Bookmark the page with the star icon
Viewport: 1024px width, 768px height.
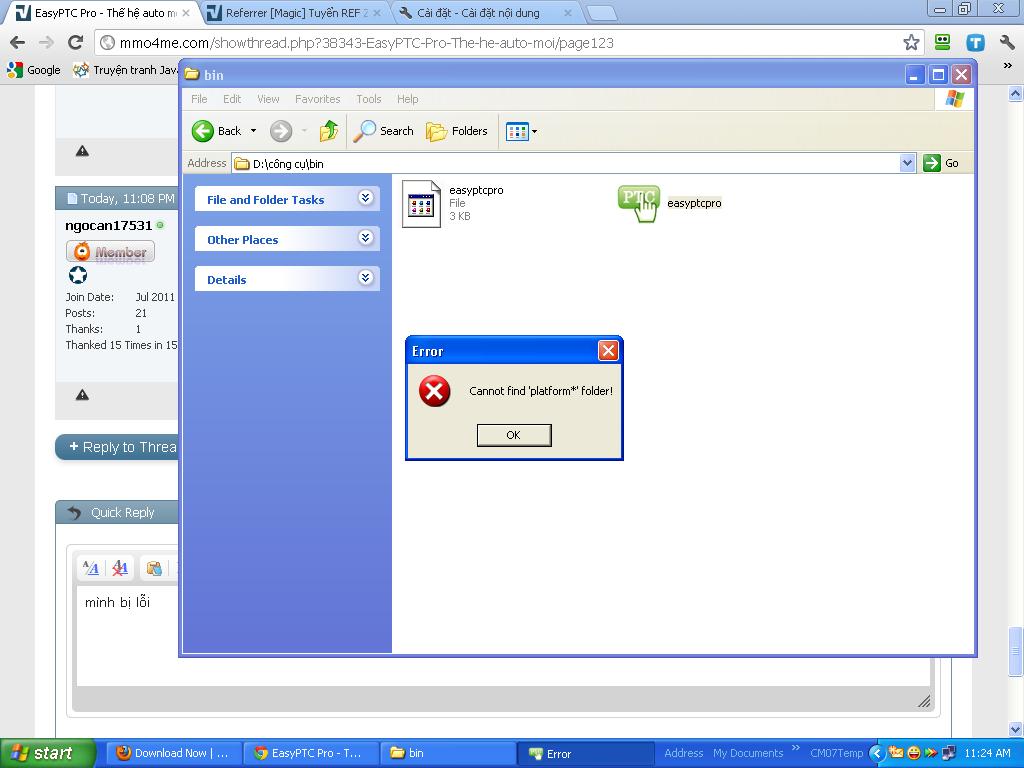pyautogui.click(x=911, y=42)
